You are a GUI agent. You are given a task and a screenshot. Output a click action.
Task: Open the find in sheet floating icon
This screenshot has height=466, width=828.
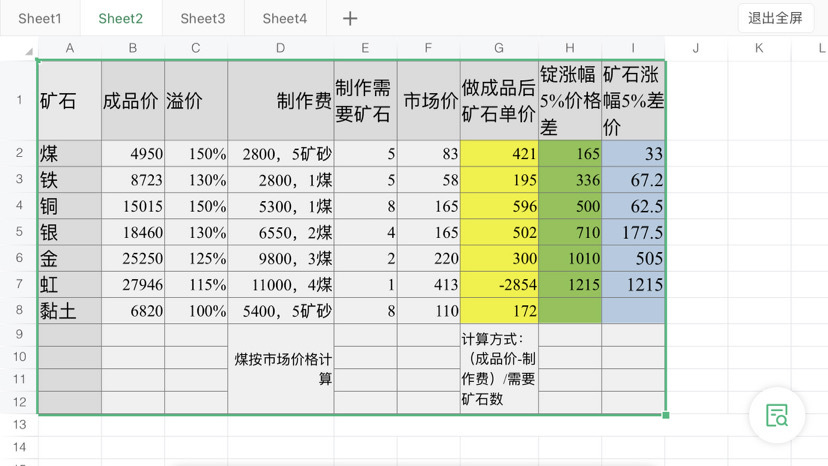[x=777, y=415]
